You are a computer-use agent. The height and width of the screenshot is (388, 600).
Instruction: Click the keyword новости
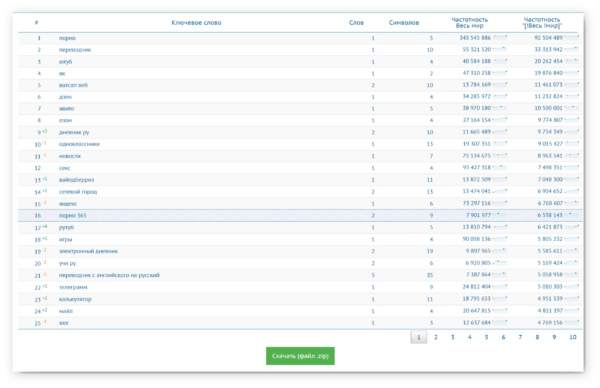(x=70, y=156)
